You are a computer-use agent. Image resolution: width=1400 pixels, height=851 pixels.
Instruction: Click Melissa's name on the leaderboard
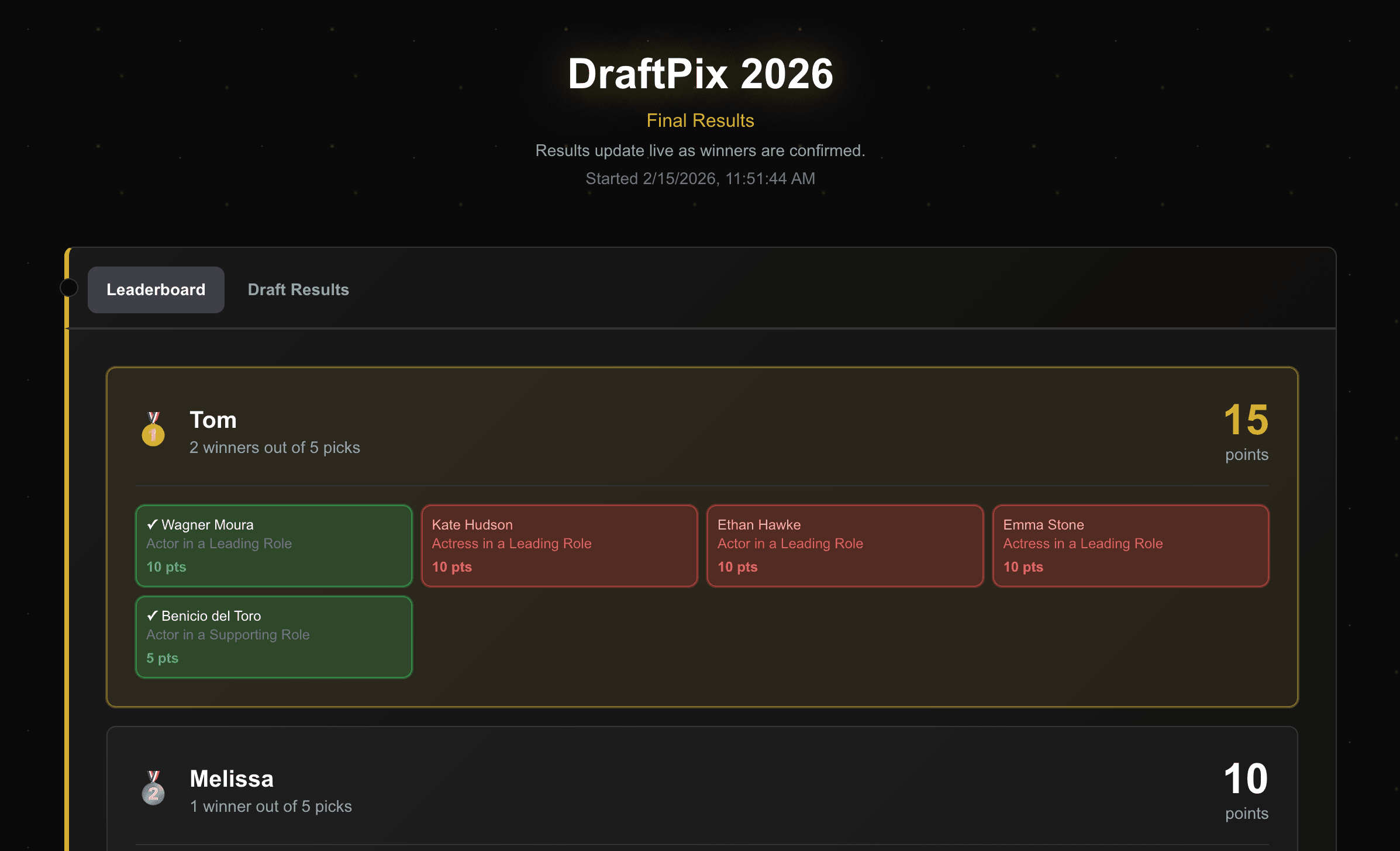[x=232, y=778]
